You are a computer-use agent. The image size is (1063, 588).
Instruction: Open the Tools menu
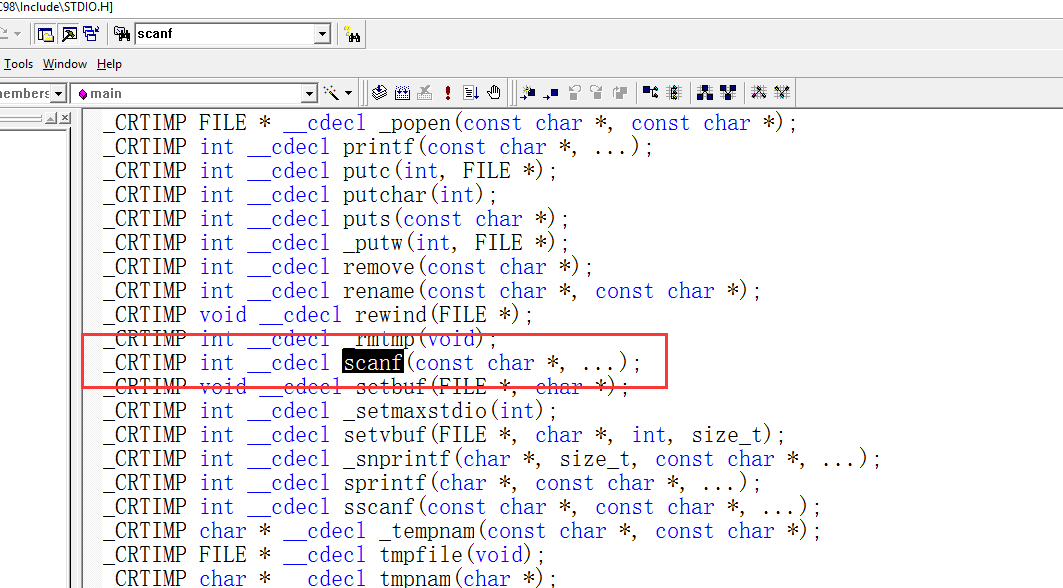pos(19,64)
